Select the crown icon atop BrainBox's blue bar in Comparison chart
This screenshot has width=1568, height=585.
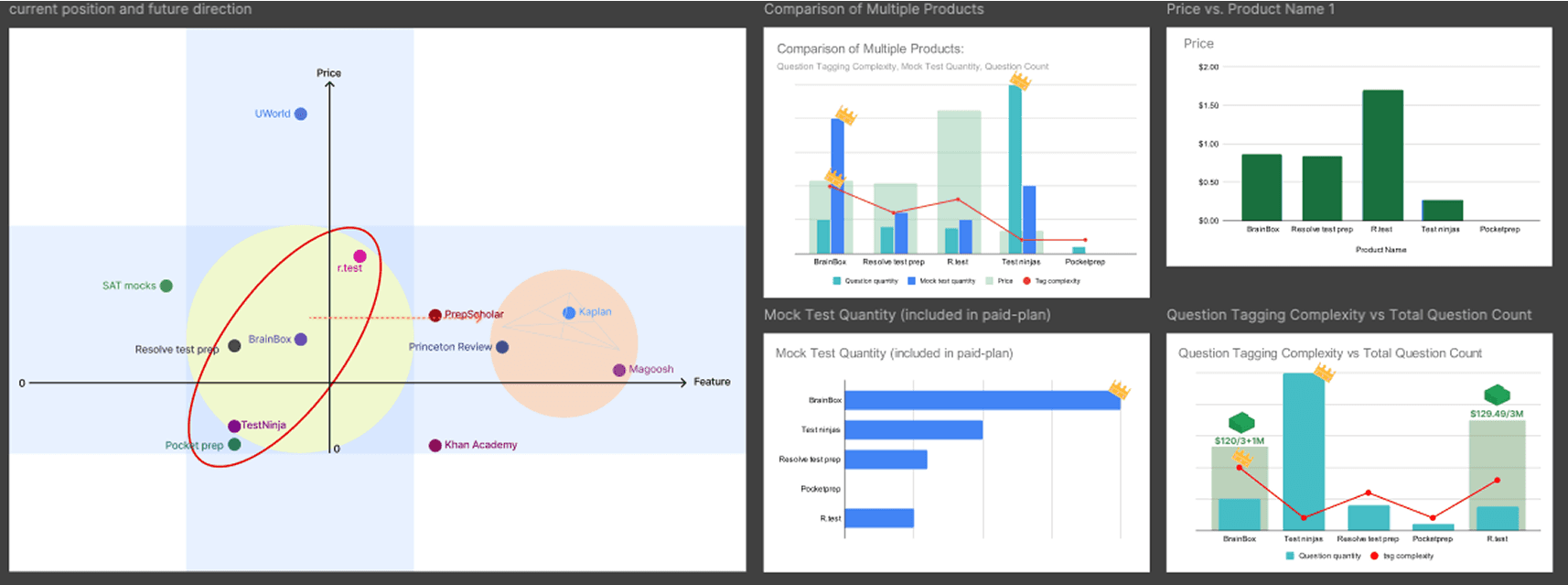tap(846, 115)
